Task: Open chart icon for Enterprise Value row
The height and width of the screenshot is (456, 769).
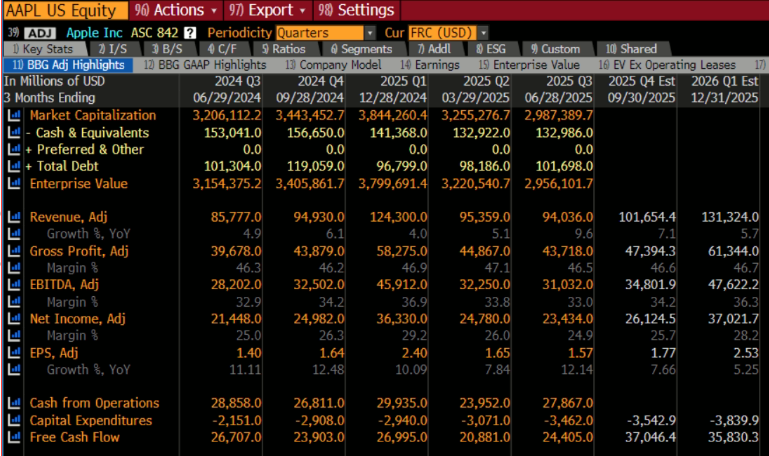Action: click(x=14, y=184)
